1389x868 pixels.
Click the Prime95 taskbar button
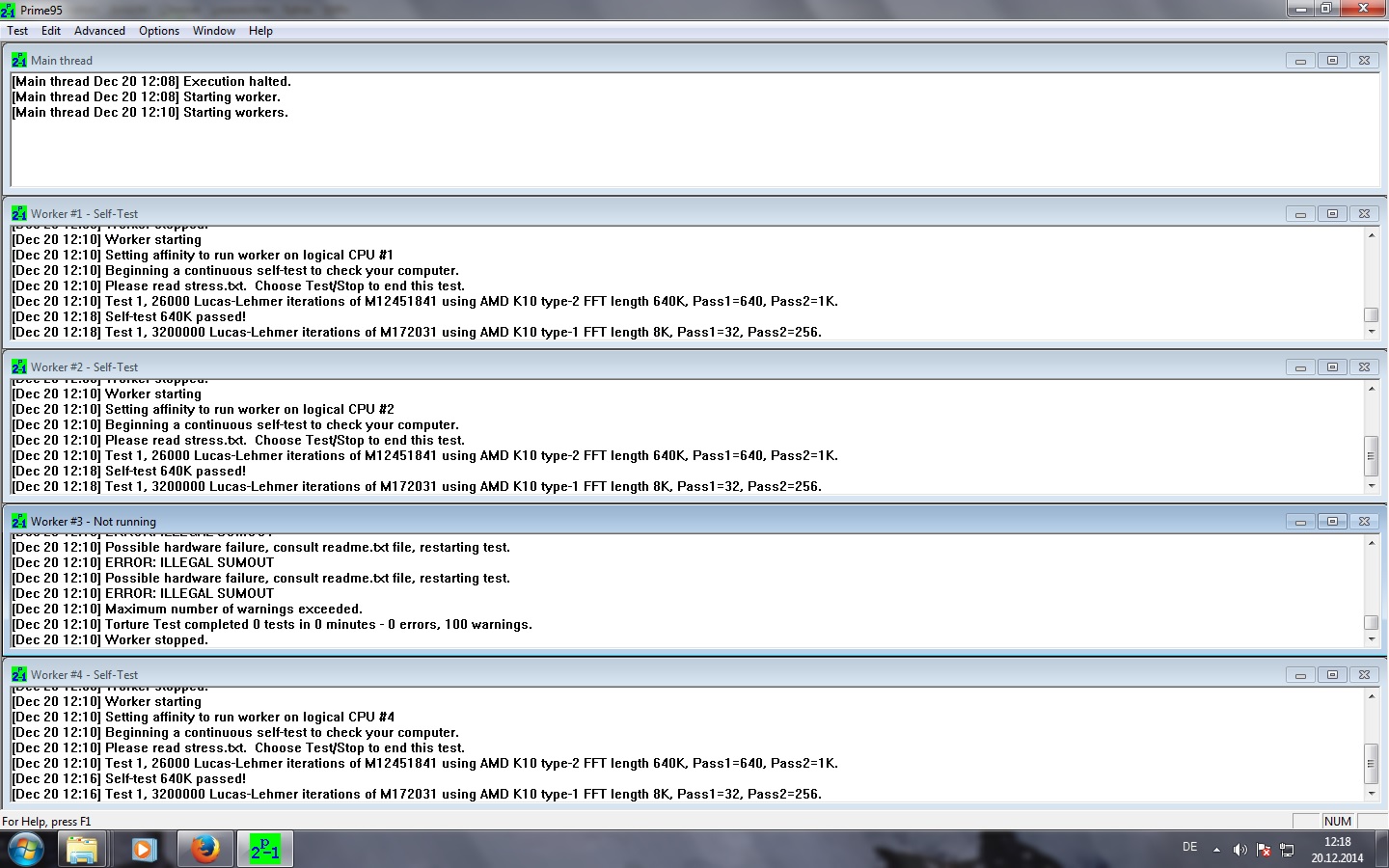pyautogui.click(x=264, y=850)
